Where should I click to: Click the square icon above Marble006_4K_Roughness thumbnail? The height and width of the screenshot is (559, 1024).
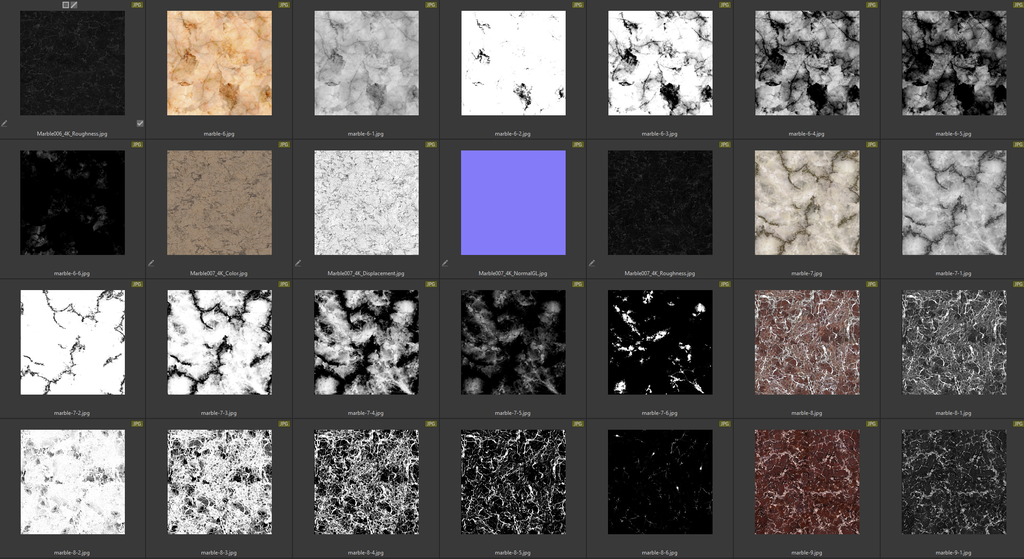(65, 5)
